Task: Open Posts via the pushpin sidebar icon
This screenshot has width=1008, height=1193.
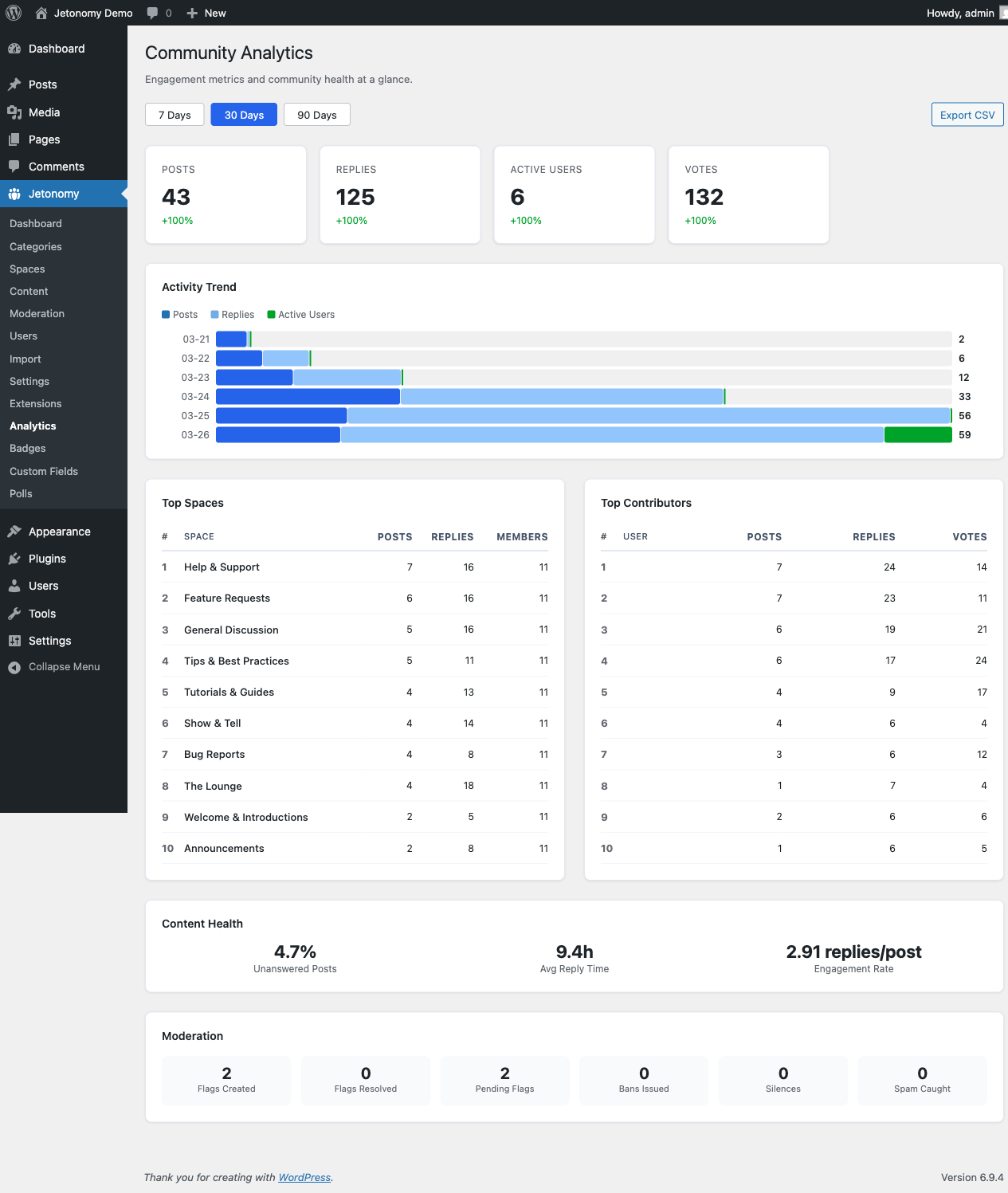Action: 14,84
